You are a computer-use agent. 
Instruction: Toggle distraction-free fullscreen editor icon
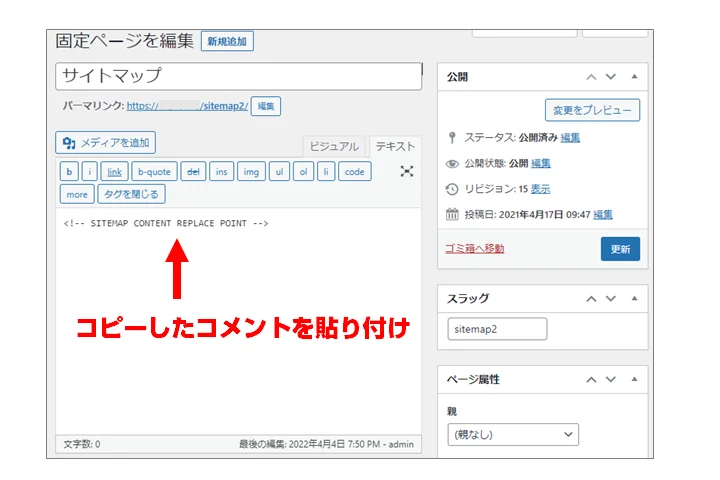(x=406, y=171)
